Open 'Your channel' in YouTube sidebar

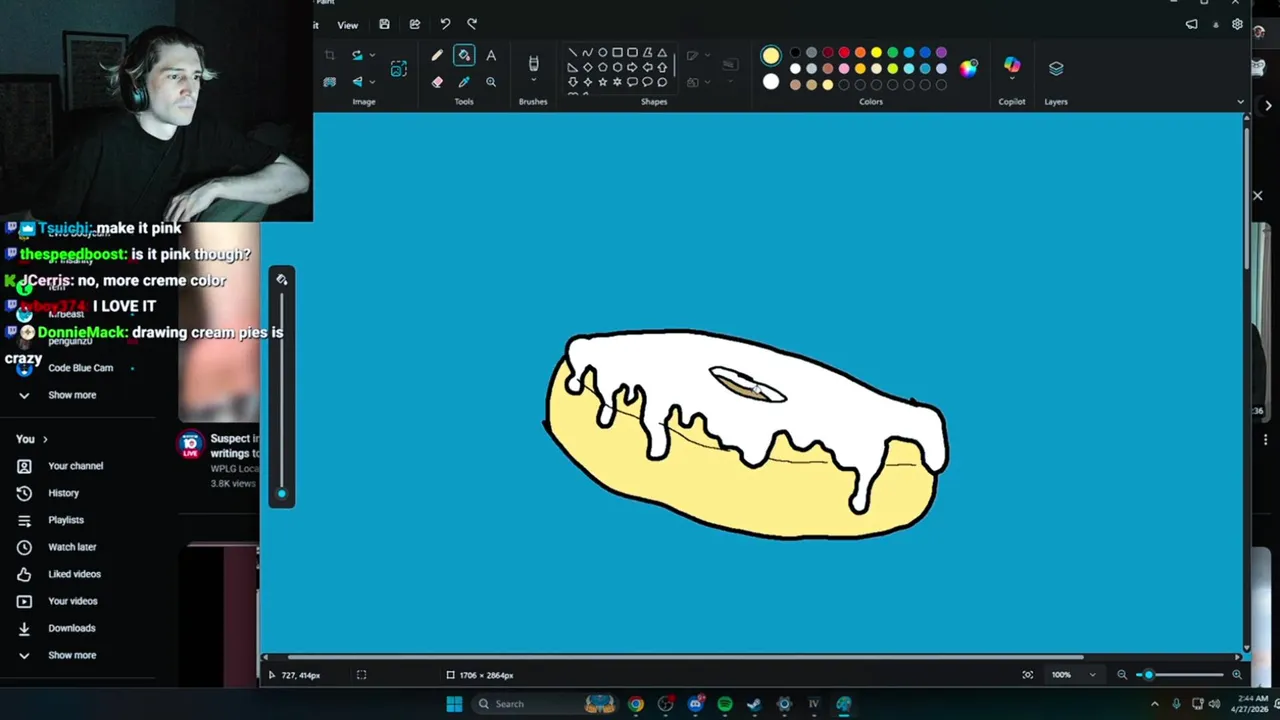pyautogui.click(x=76, y=466)
